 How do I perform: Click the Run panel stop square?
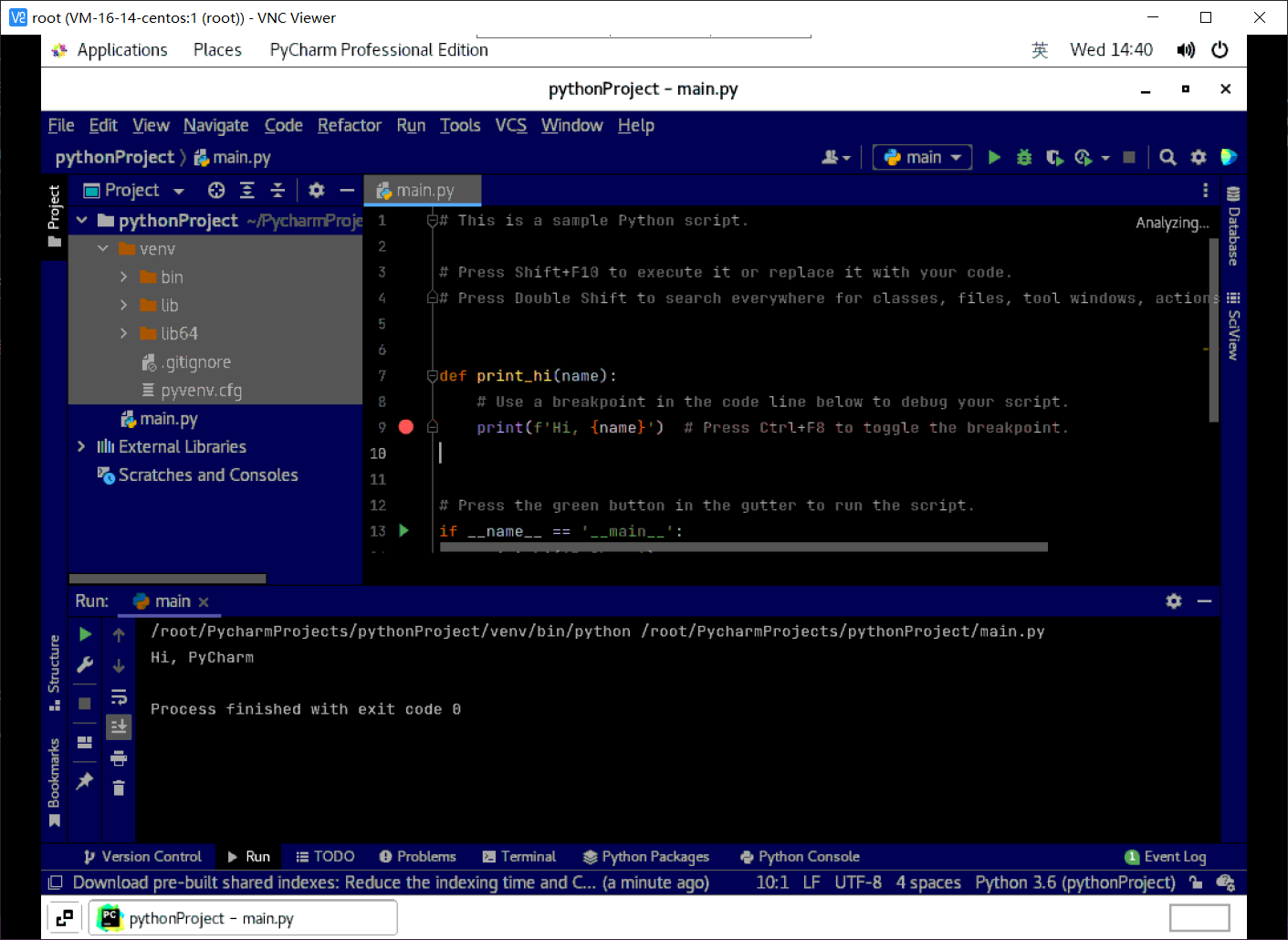click(85, 703)
